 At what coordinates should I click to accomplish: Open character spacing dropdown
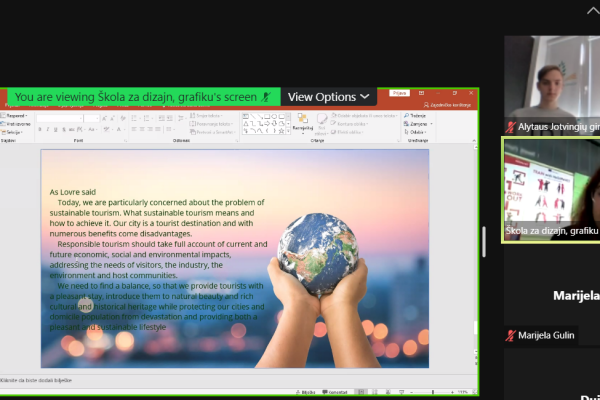pyautogui.click(x=81, y=129)
